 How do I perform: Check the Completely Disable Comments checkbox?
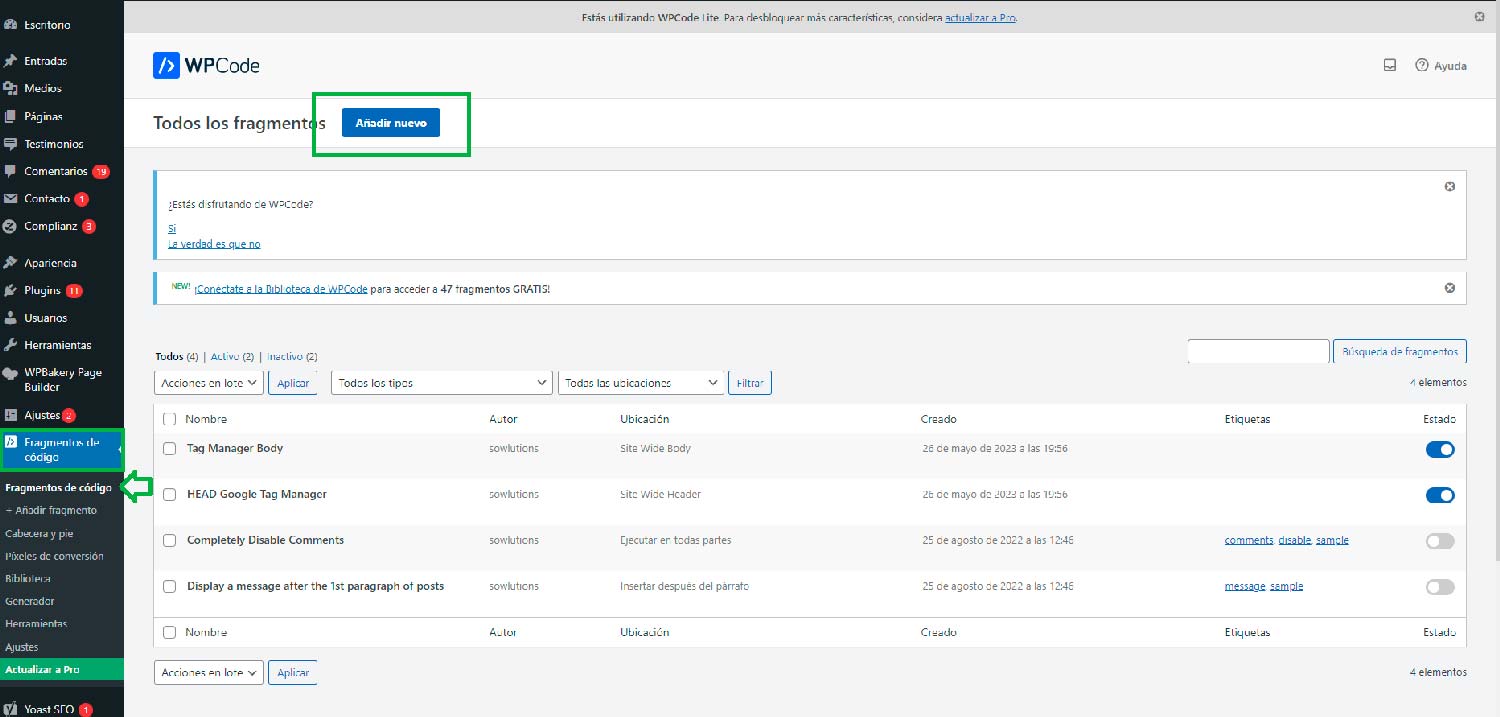[x=170, y=541]
